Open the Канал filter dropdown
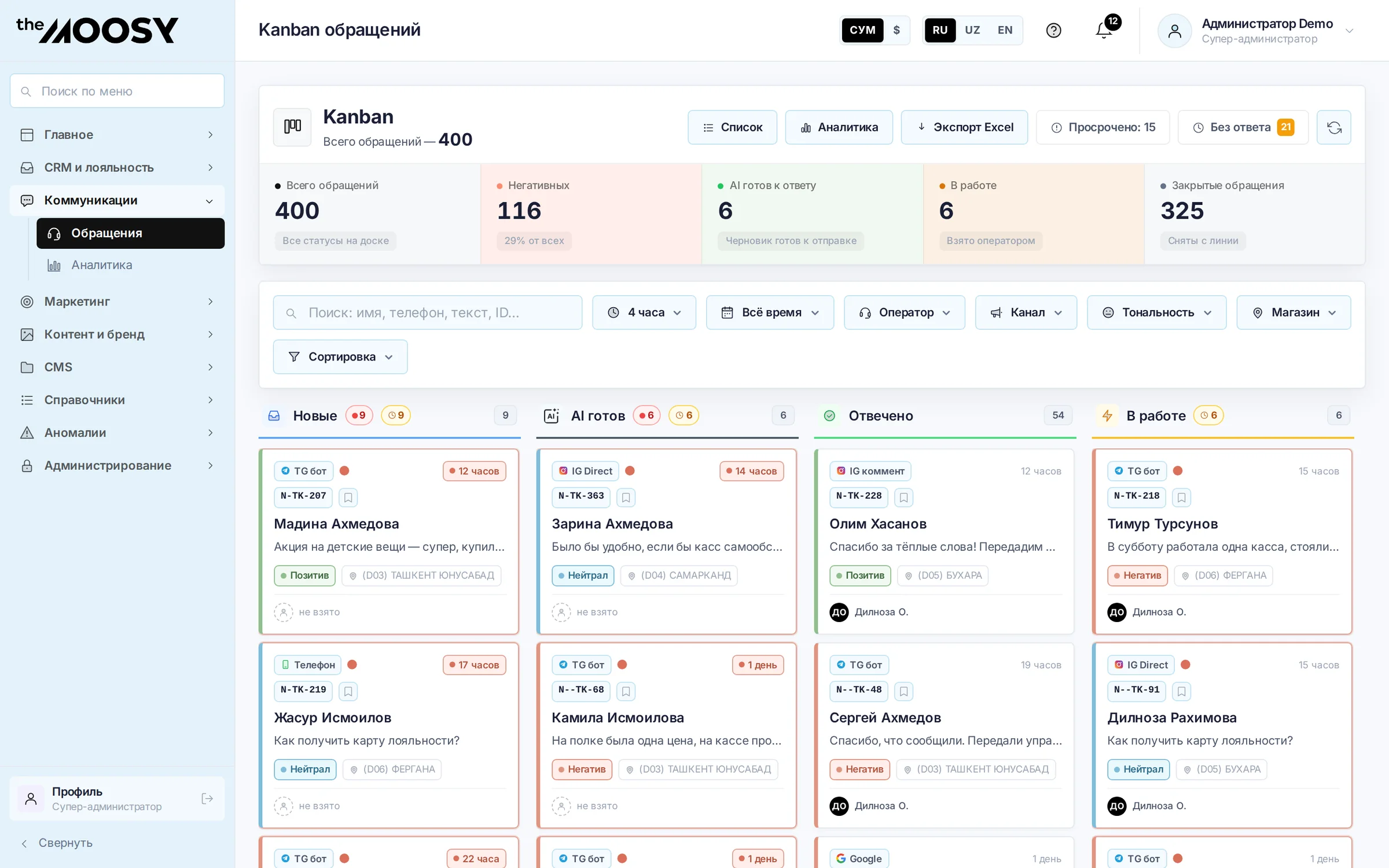This screenshot has width=1389, height=868. [x=1026, y=312]
